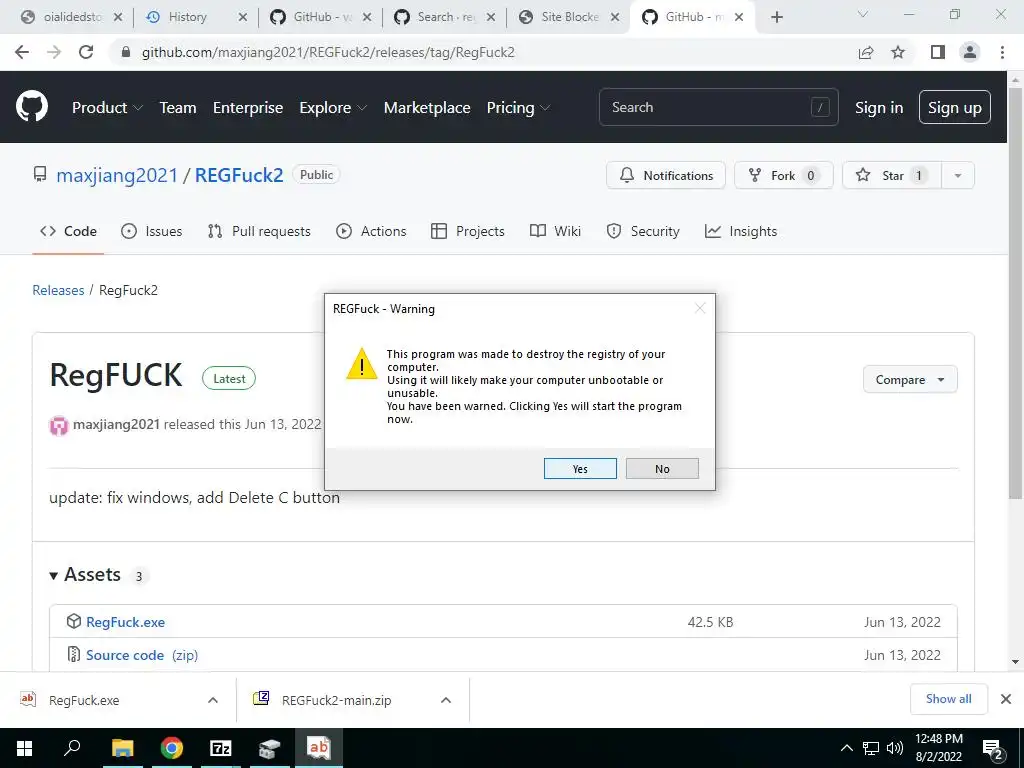This screenshot has height=768, width=1024.
Task: Open File Explorer from the taskbar
Action: pyautogui.click(x=122, y=748)
